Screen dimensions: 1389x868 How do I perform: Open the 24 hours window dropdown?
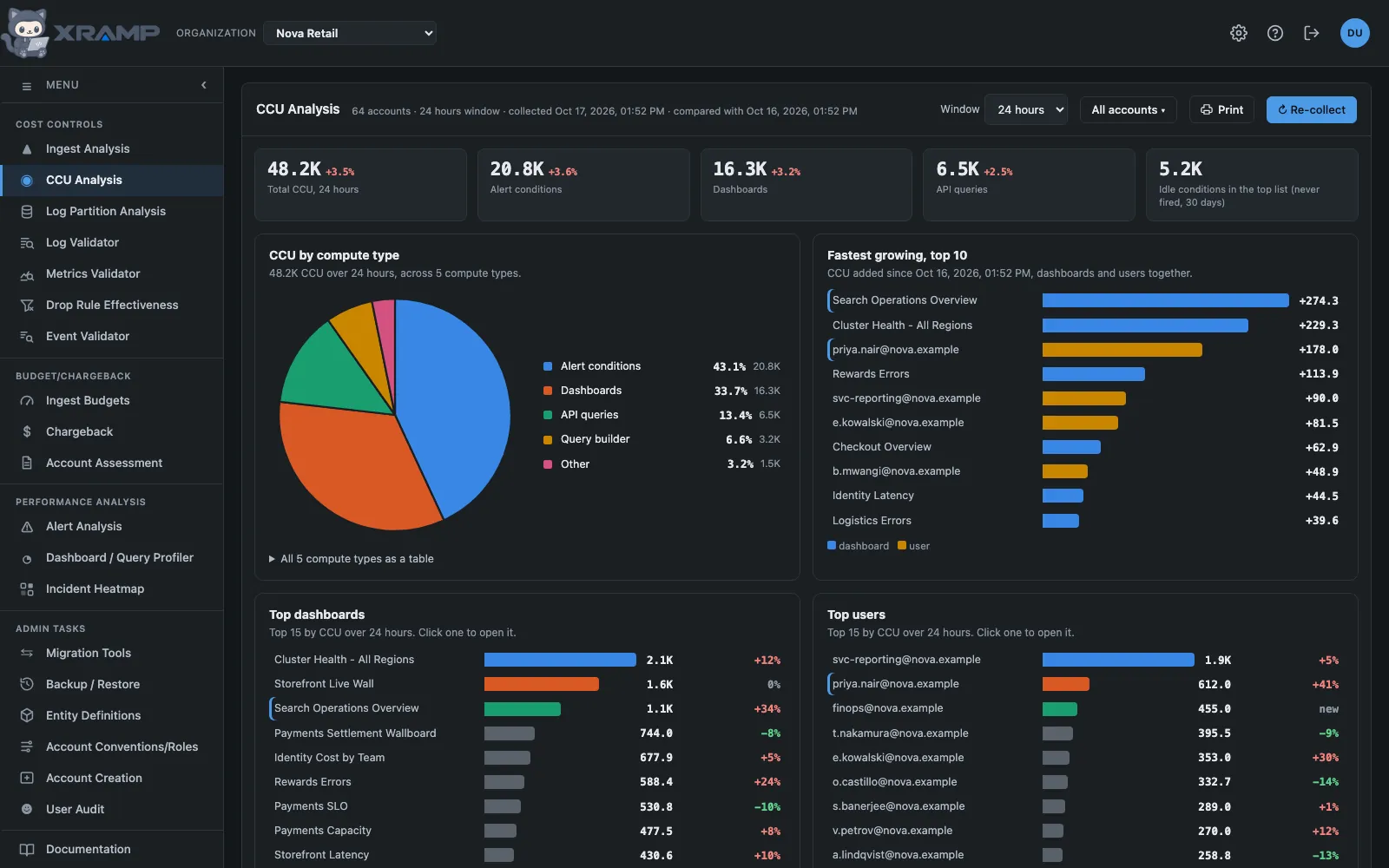coord(1027,110)
